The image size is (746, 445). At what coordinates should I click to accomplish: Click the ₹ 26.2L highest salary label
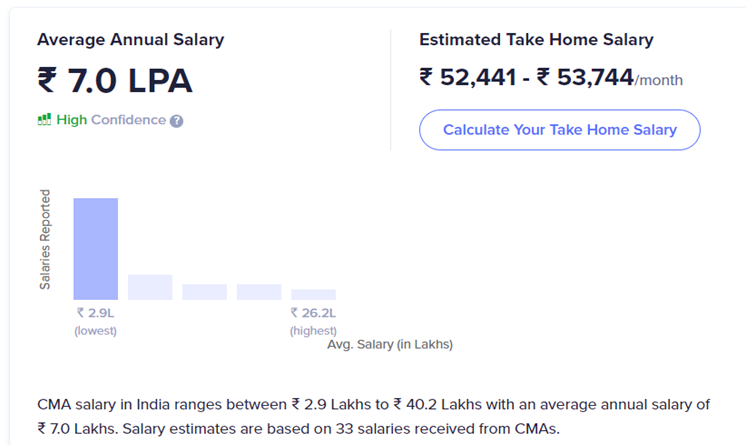tap(313, 313)
